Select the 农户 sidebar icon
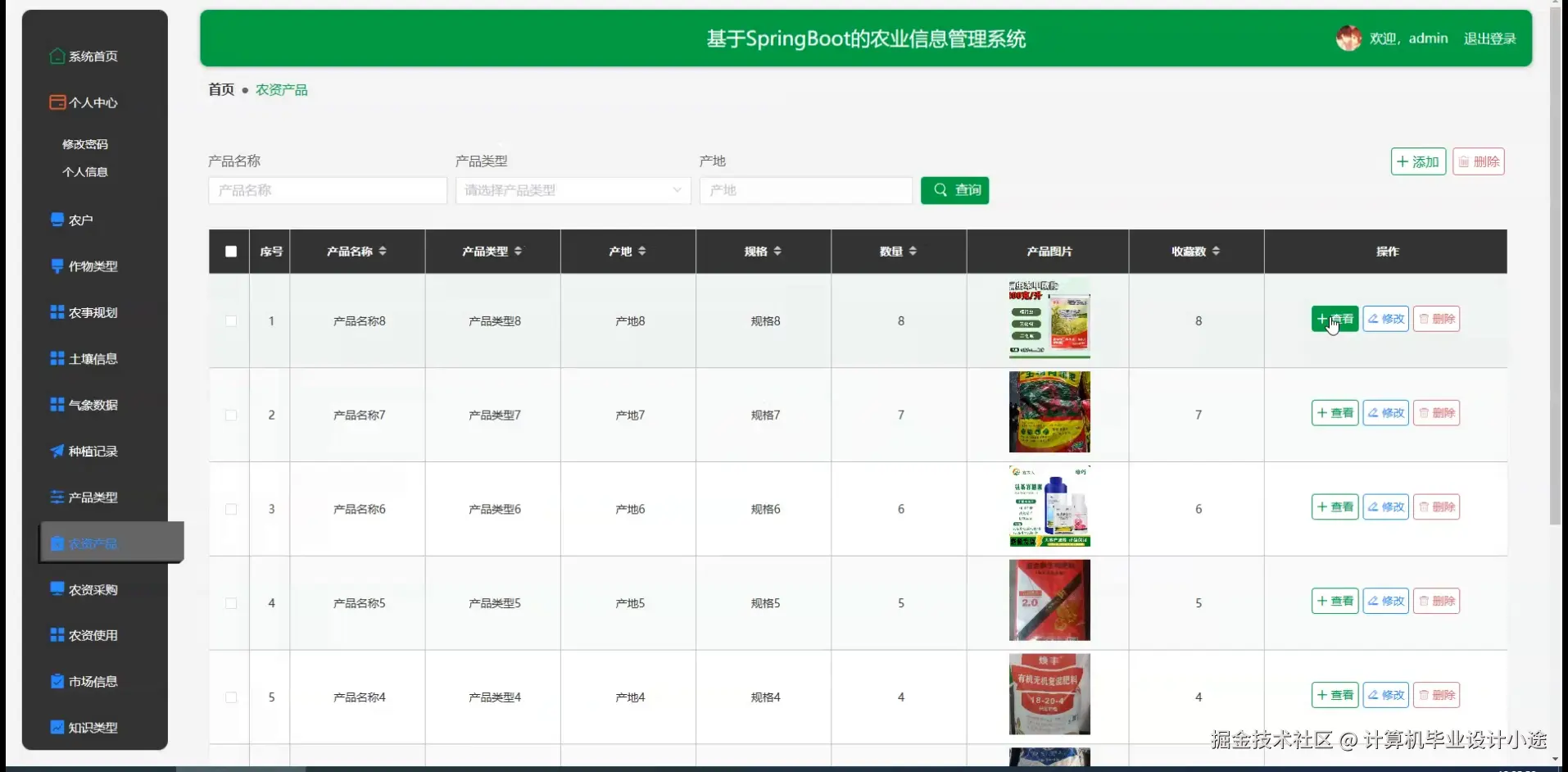Screen dimensions: 1568x772 pos(57,220)
